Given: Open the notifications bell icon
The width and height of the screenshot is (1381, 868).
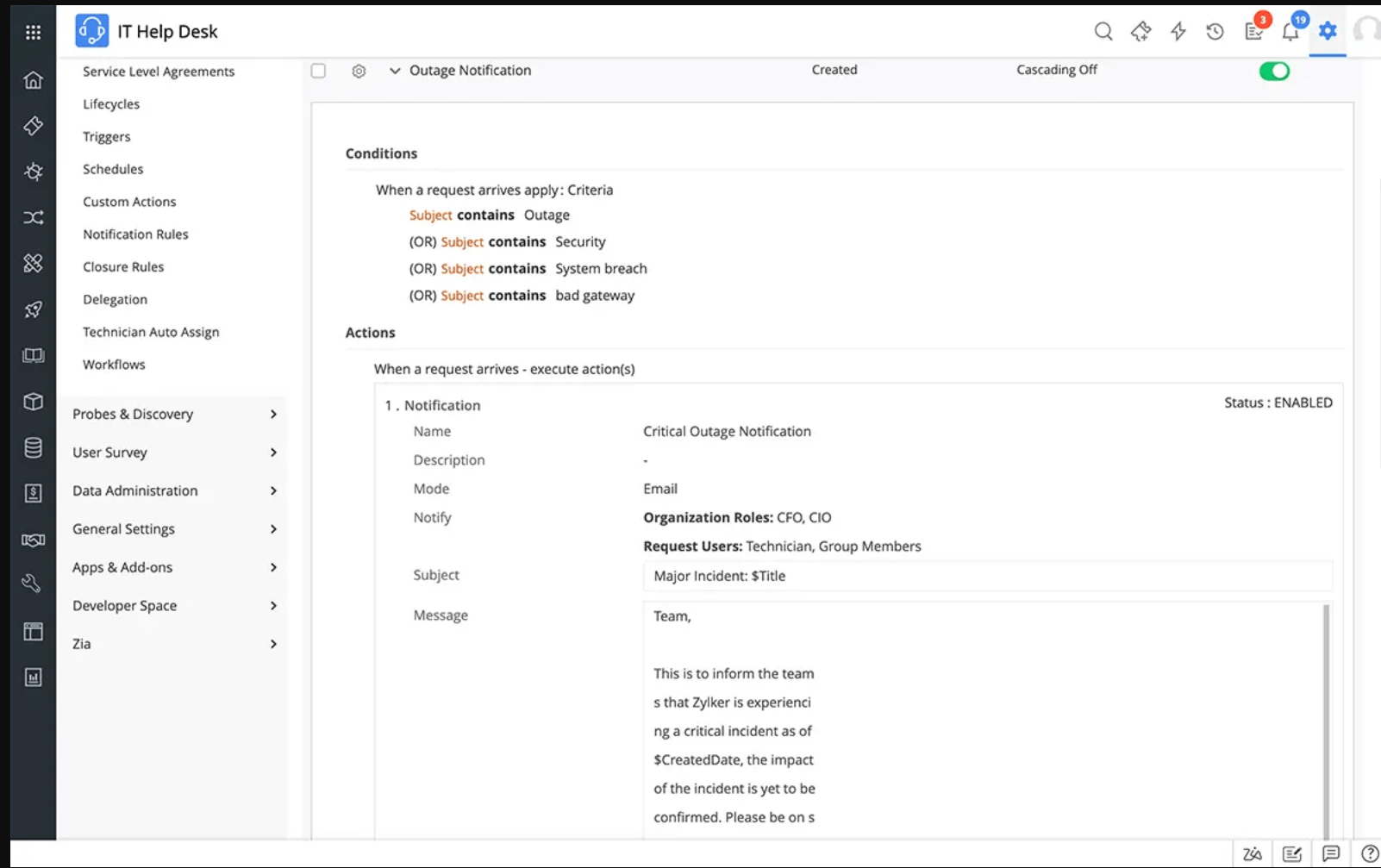Looking at the screenshot, I should [x=1290, y=33].
